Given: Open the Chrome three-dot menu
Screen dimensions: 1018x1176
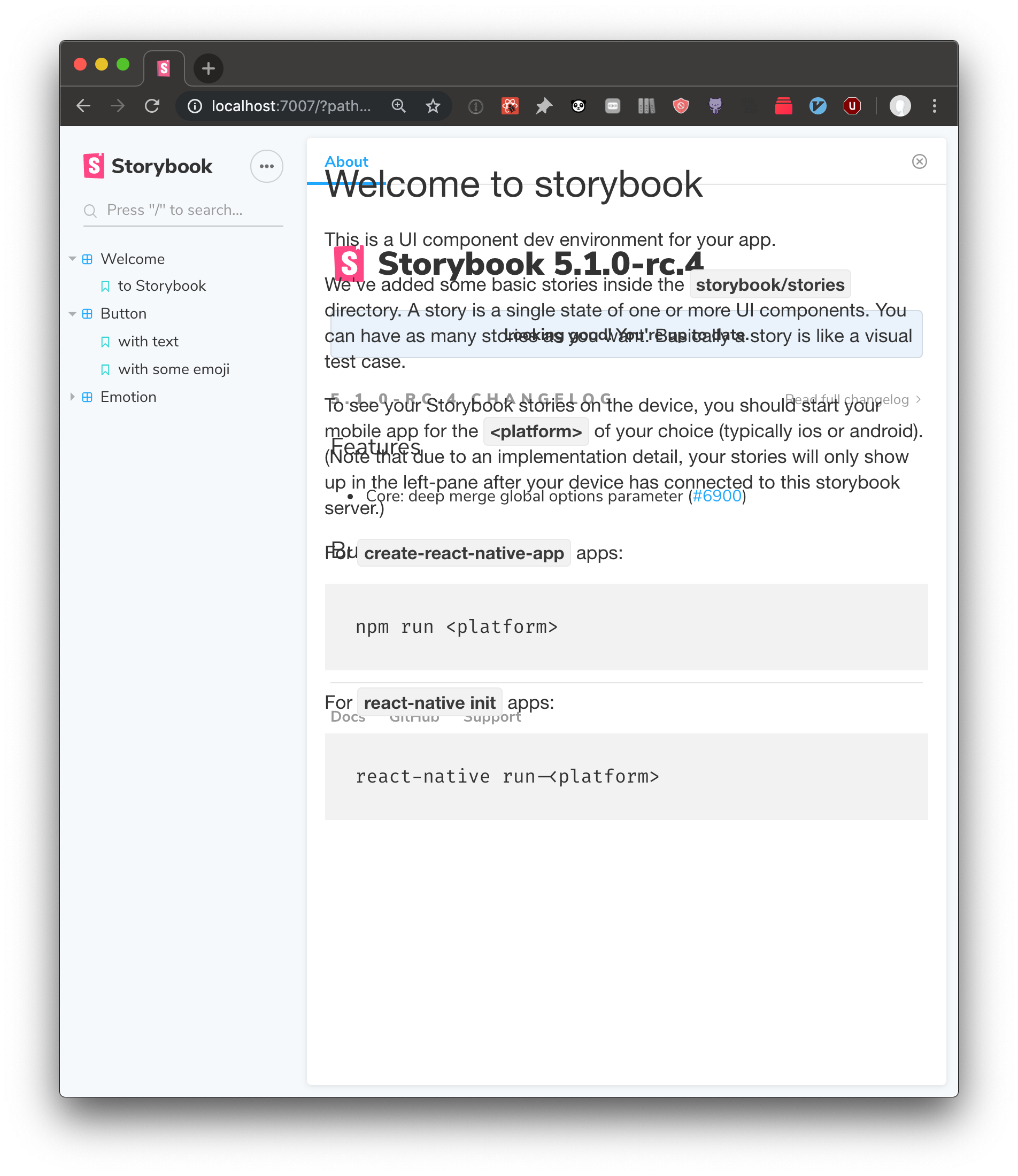Looking at the screenshot, I should [935, 106].
